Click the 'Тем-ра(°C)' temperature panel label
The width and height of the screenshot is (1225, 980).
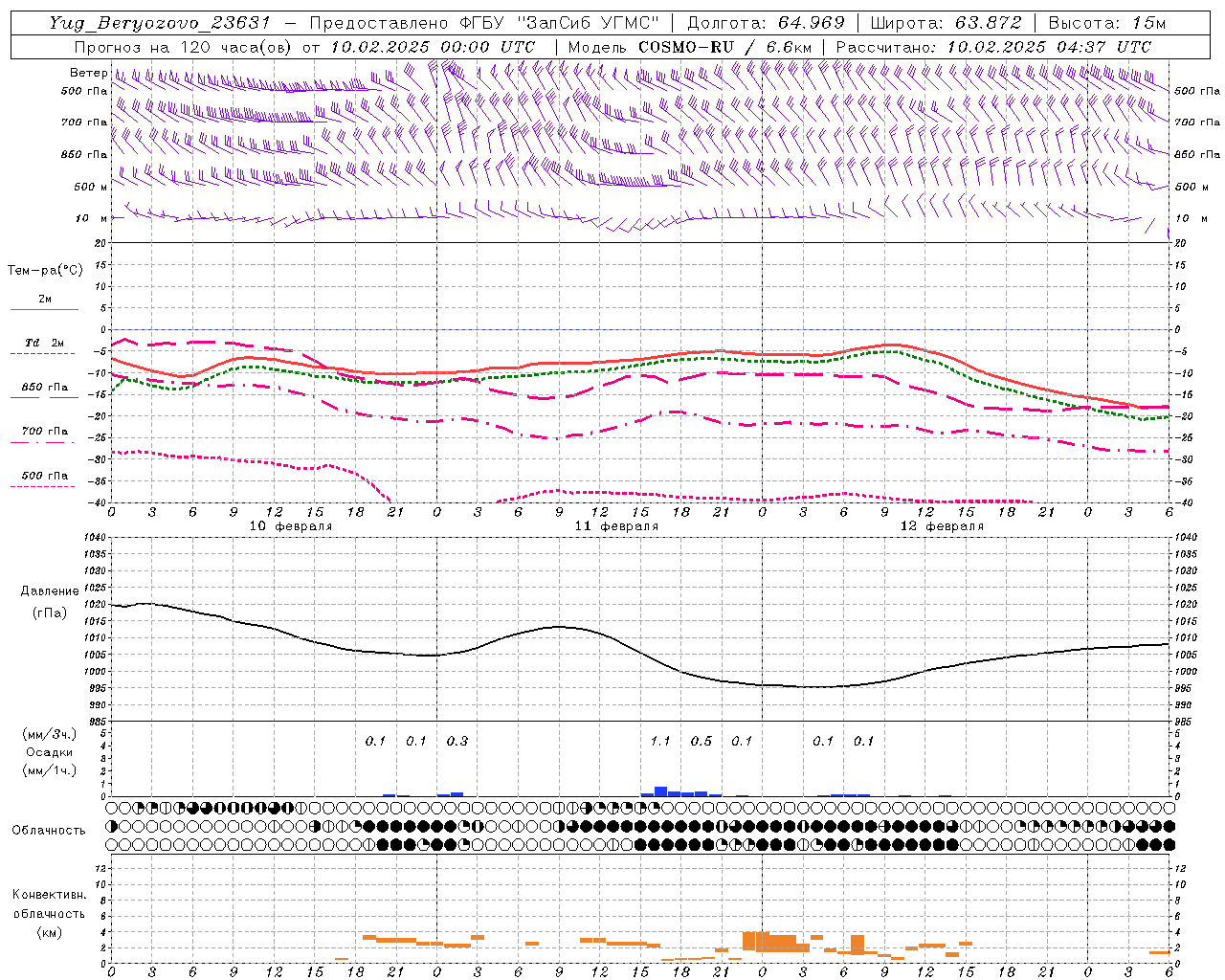[45, 271]
